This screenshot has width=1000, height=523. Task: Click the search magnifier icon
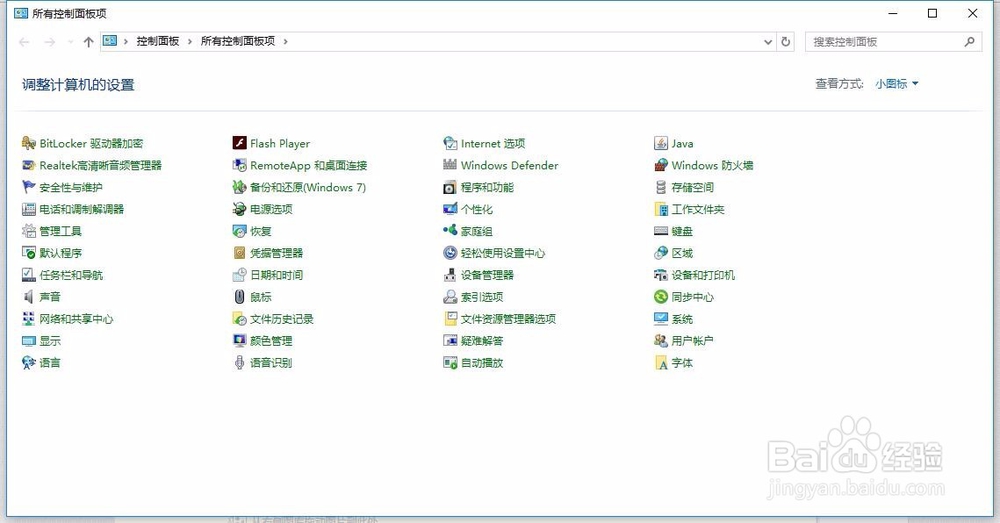point(969,41)
